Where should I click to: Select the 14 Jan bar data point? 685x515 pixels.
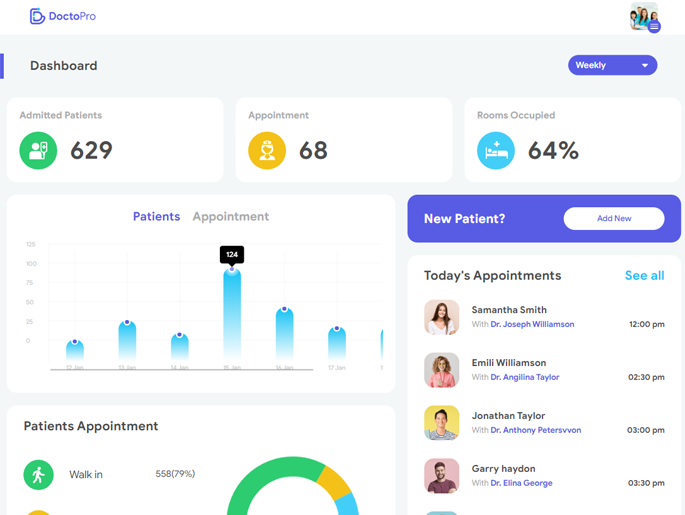click(x=180, y=335)
